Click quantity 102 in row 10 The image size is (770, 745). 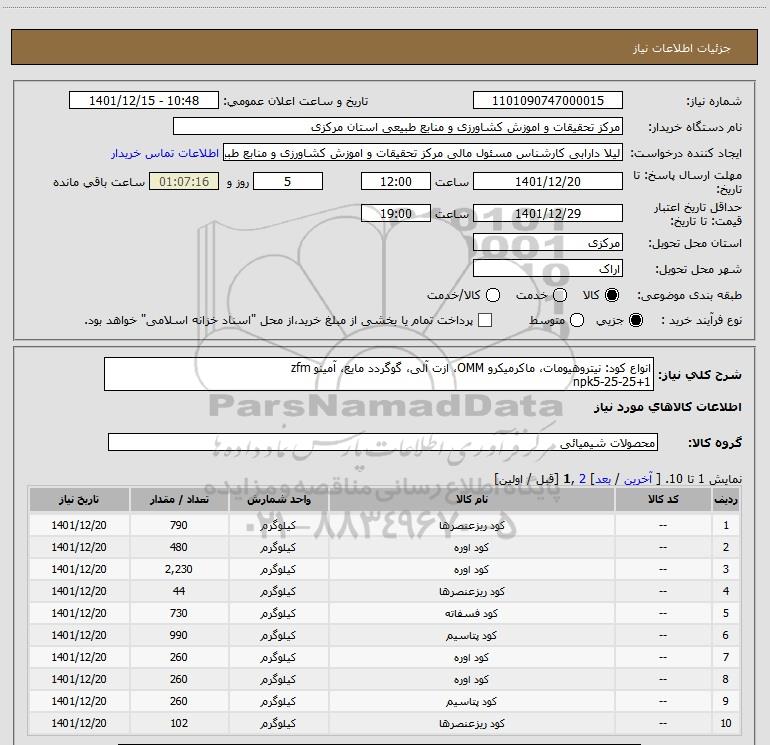pyautogui.click(x=179, y=723)
